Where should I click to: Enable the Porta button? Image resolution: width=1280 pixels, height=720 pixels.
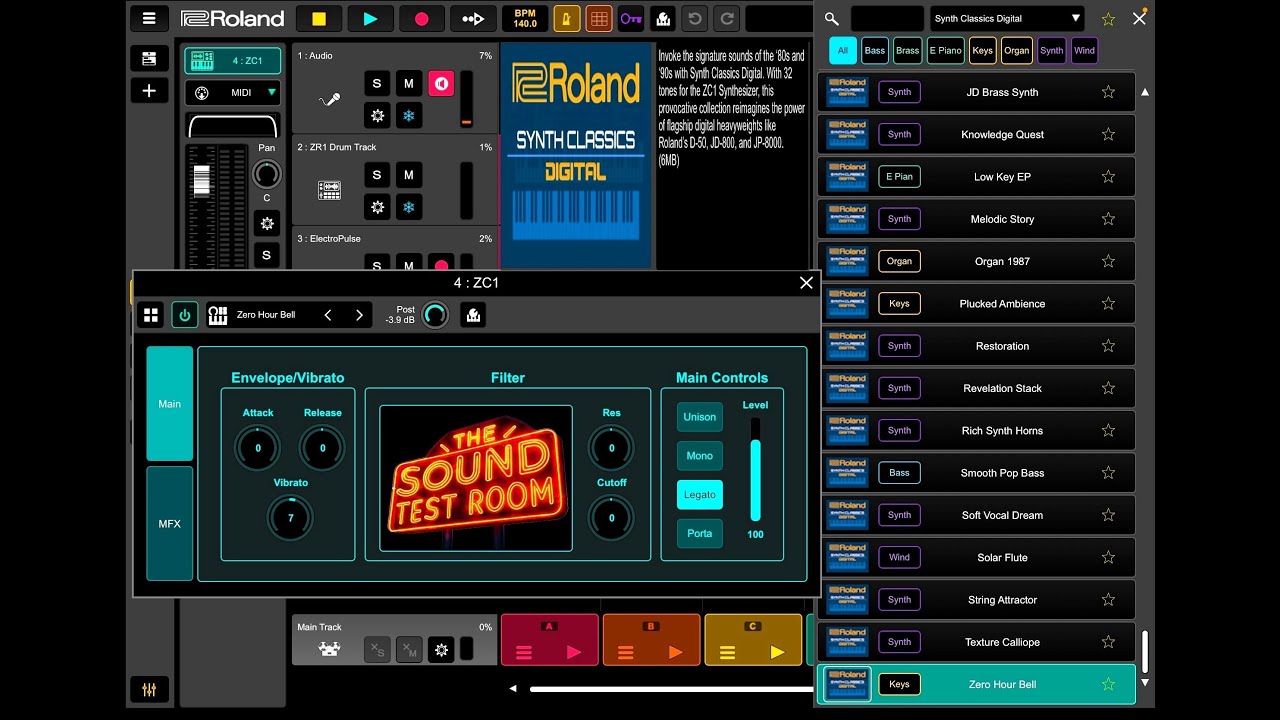pyautogui.click(x=700, y=534)
